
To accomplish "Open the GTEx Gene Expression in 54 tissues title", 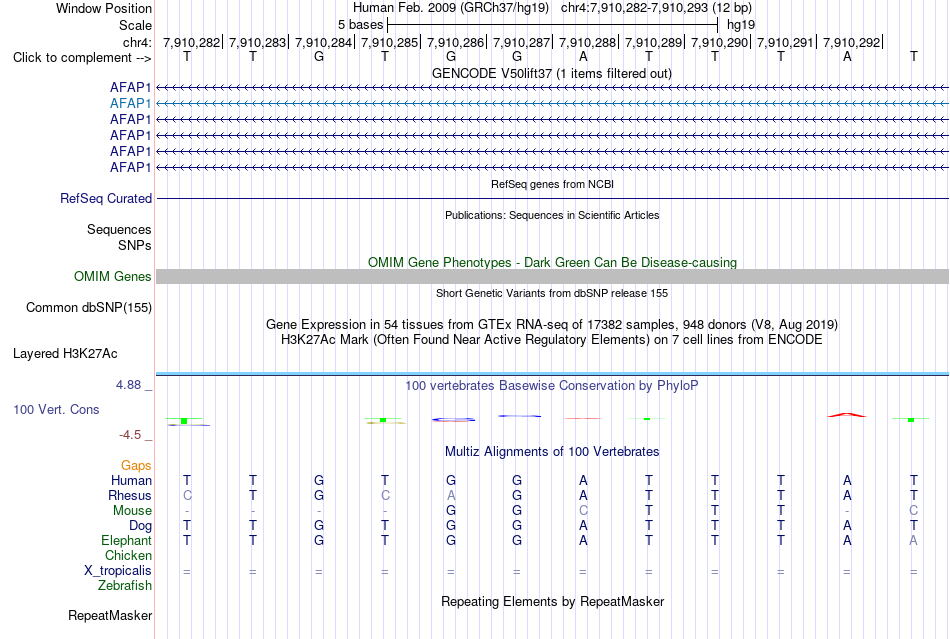I will point(552,325).
